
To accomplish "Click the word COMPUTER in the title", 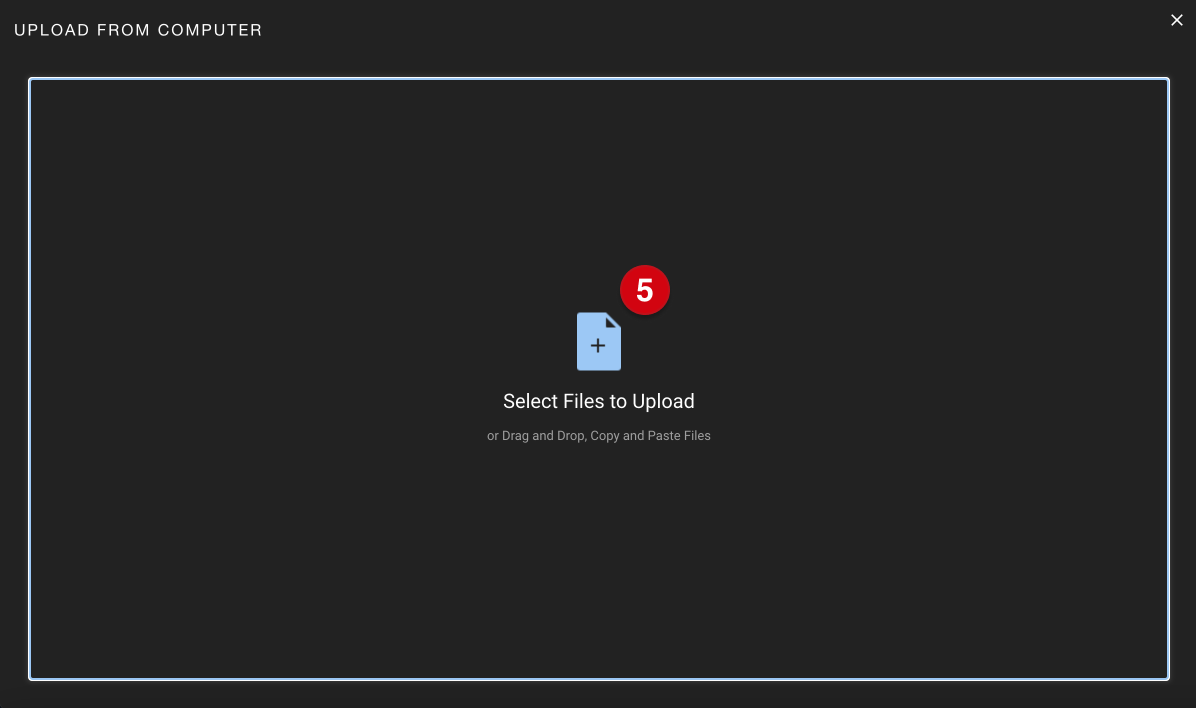I will click(x=210, y=30).
